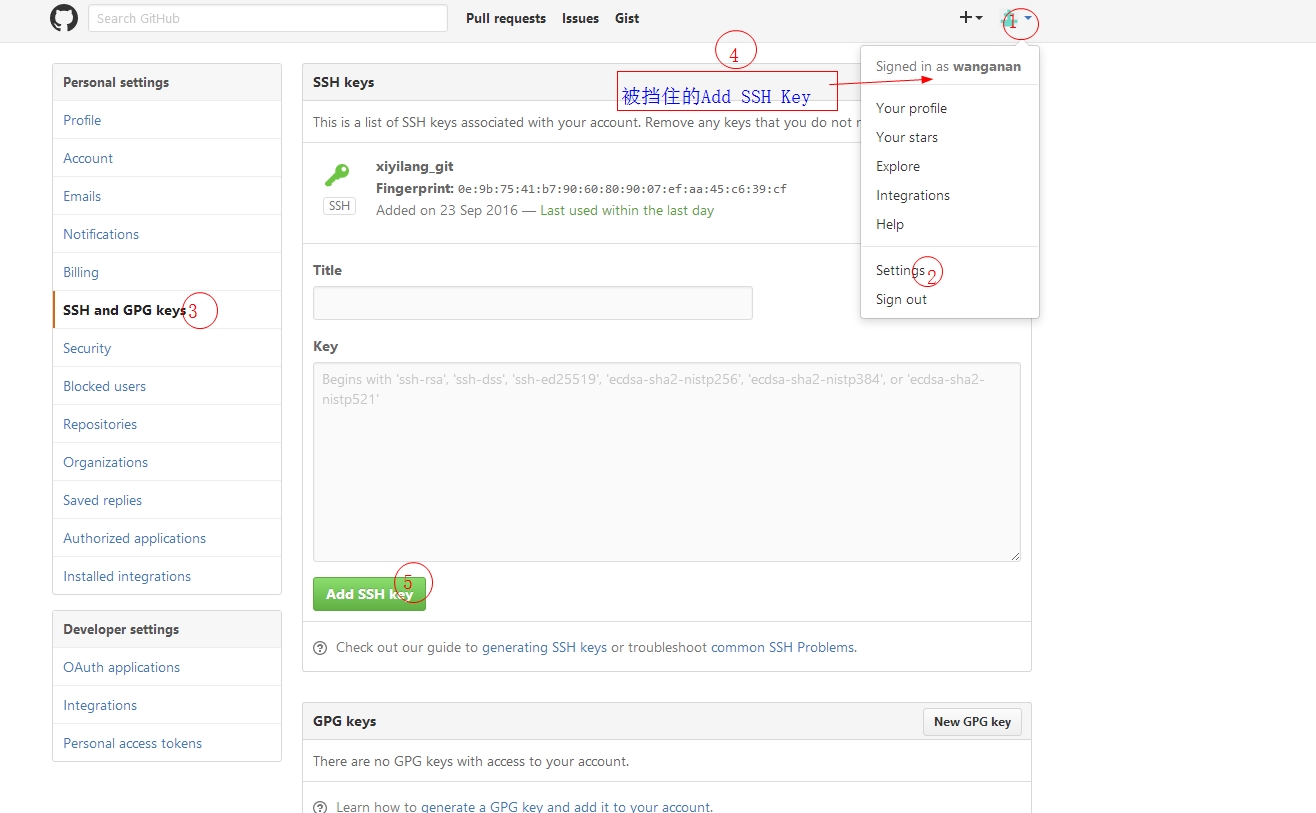Image resolution: width=1316 pixels, height=813 pixels.
Task: Open Notifications settings in the sidebar
Action: pyautogui.click(x=167, y=234)
